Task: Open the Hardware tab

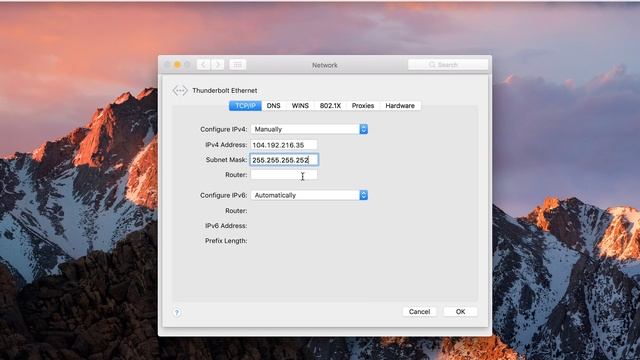Action: coord(400,106)
